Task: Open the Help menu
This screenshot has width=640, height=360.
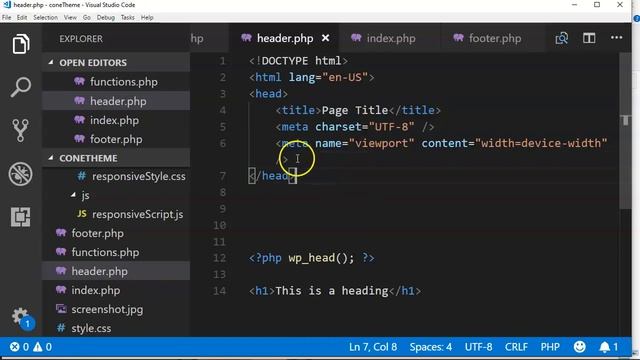Action: pyautogui.click(x=147, y=18)
